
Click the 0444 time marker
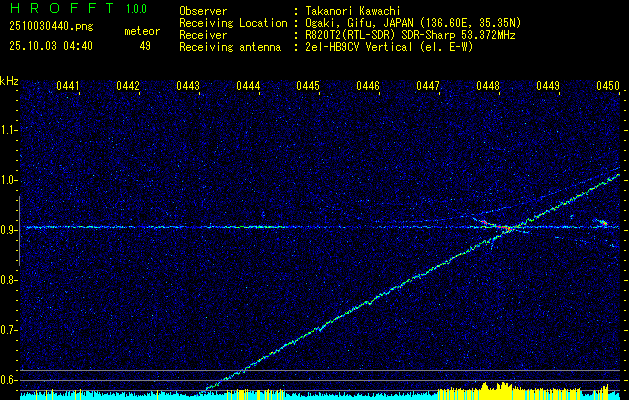pyautogui.click(x=248, y=86)
